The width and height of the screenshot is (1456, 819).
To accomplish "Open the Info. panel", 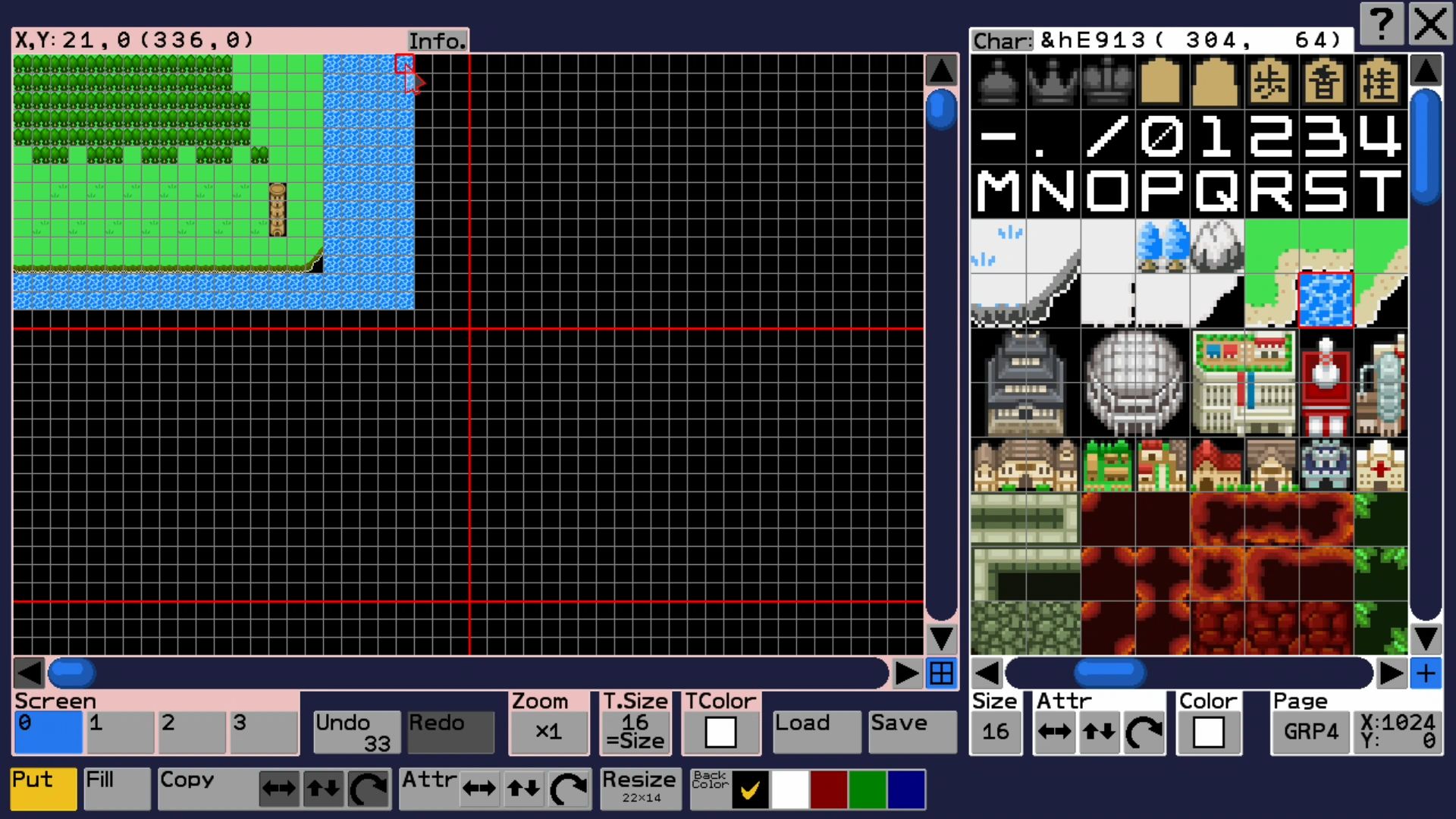I will [x=438, y=41].
